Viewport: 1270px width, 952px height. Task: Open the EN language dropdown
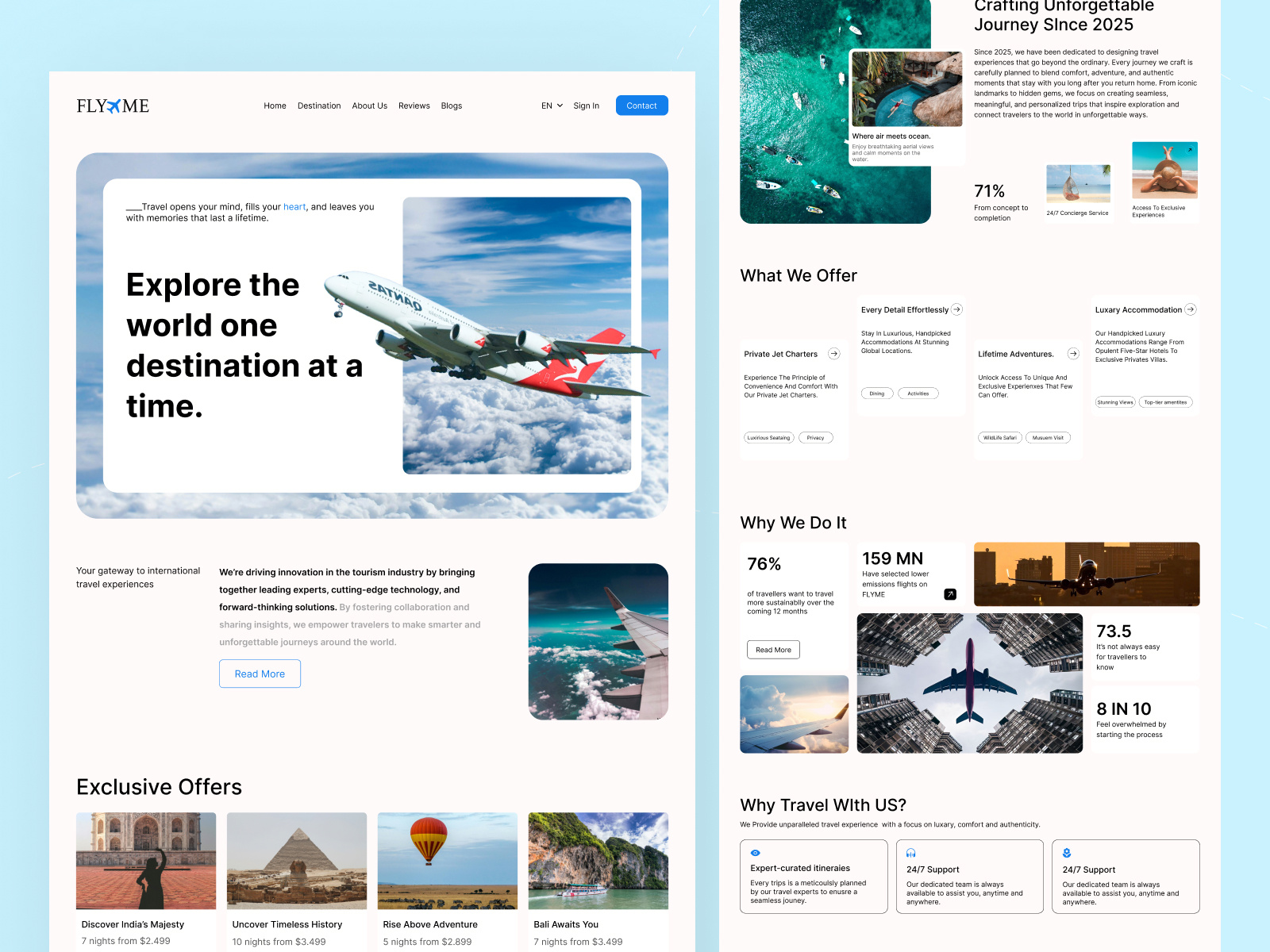[550, 106]
